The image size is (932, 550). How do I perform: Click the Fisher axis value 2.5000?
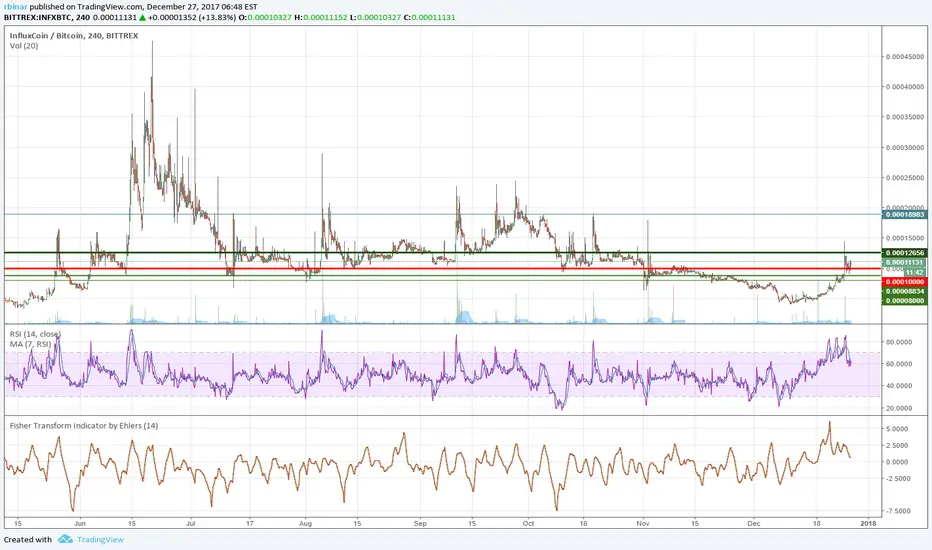898,445
